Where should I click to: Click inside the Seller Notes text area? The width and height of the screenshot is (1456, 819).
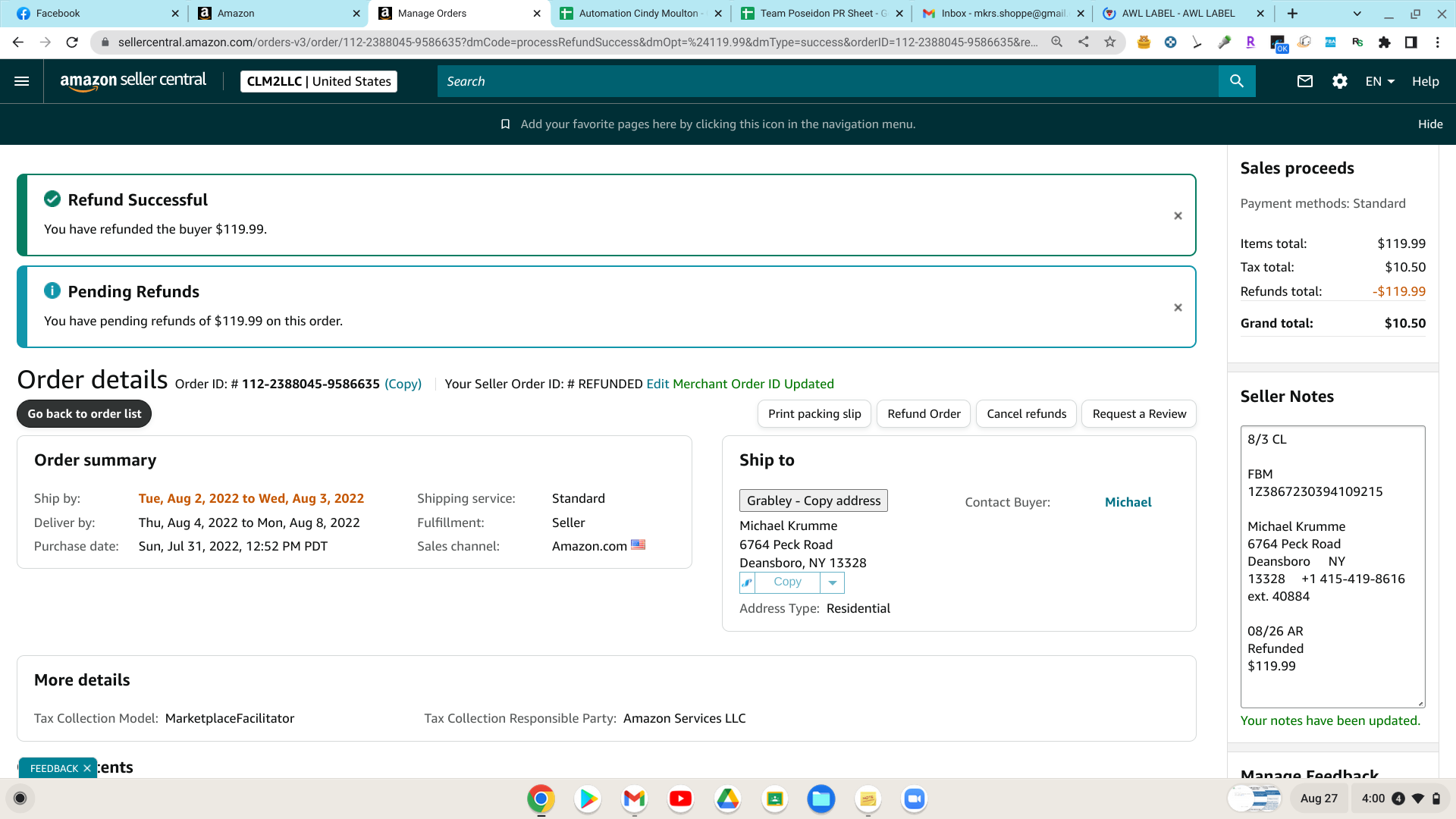point(1332,566)
